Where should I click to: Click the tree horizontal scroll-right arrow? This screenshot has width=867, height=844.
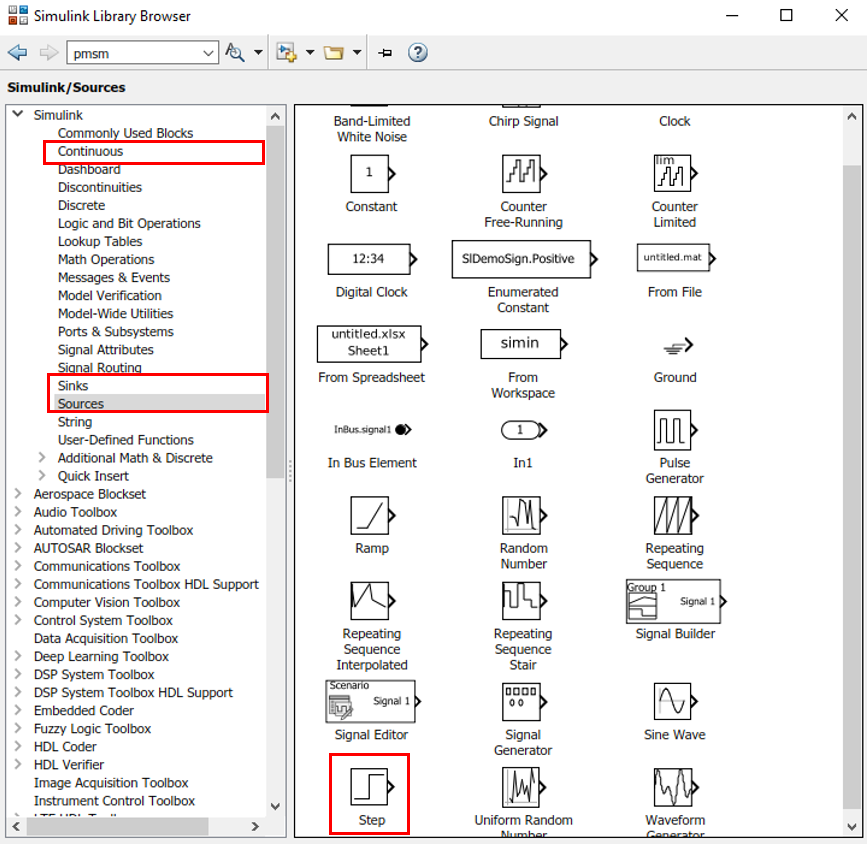[255, 826]
